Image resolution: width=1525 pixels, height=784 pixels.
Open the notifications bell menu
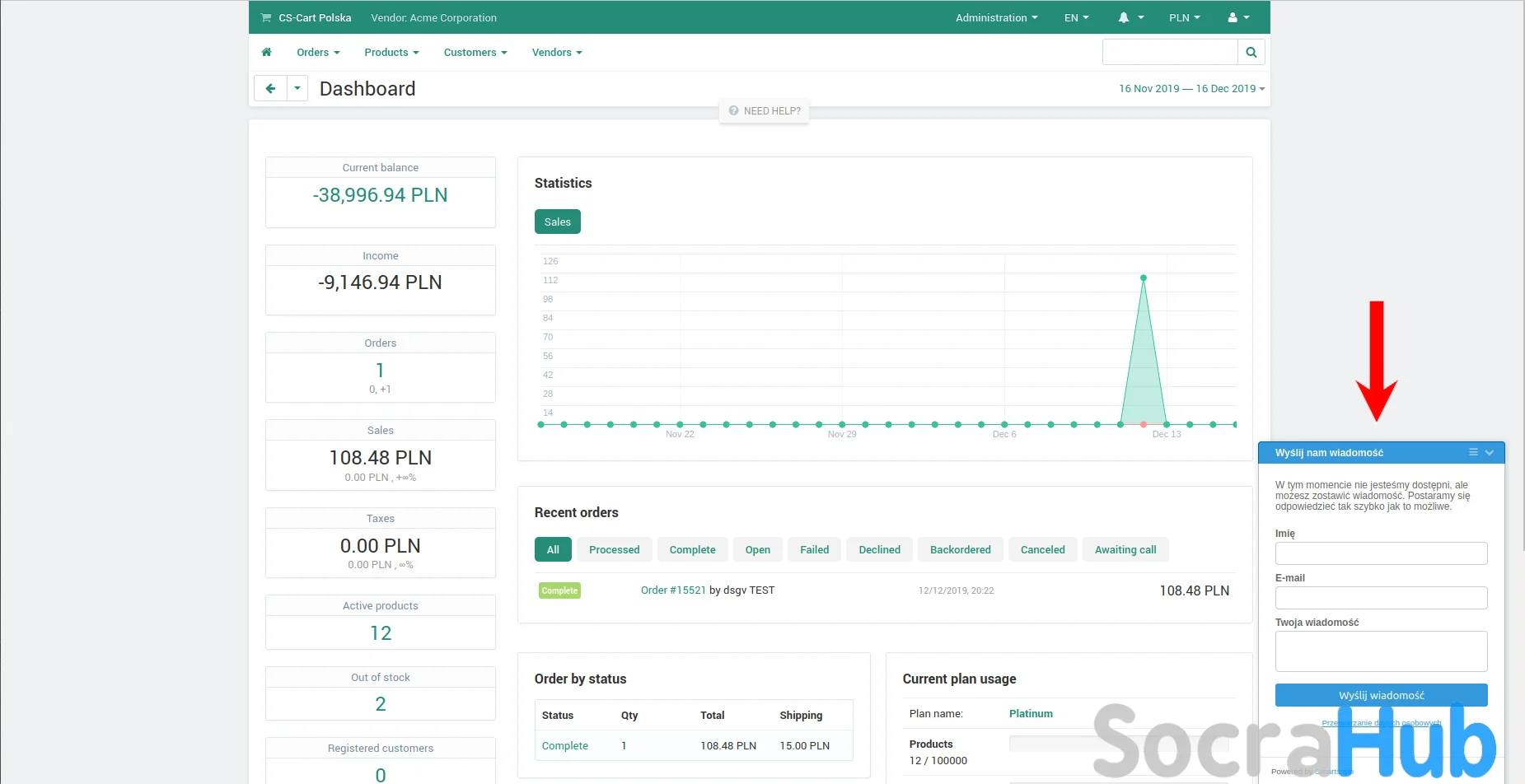click(1130, 17)
